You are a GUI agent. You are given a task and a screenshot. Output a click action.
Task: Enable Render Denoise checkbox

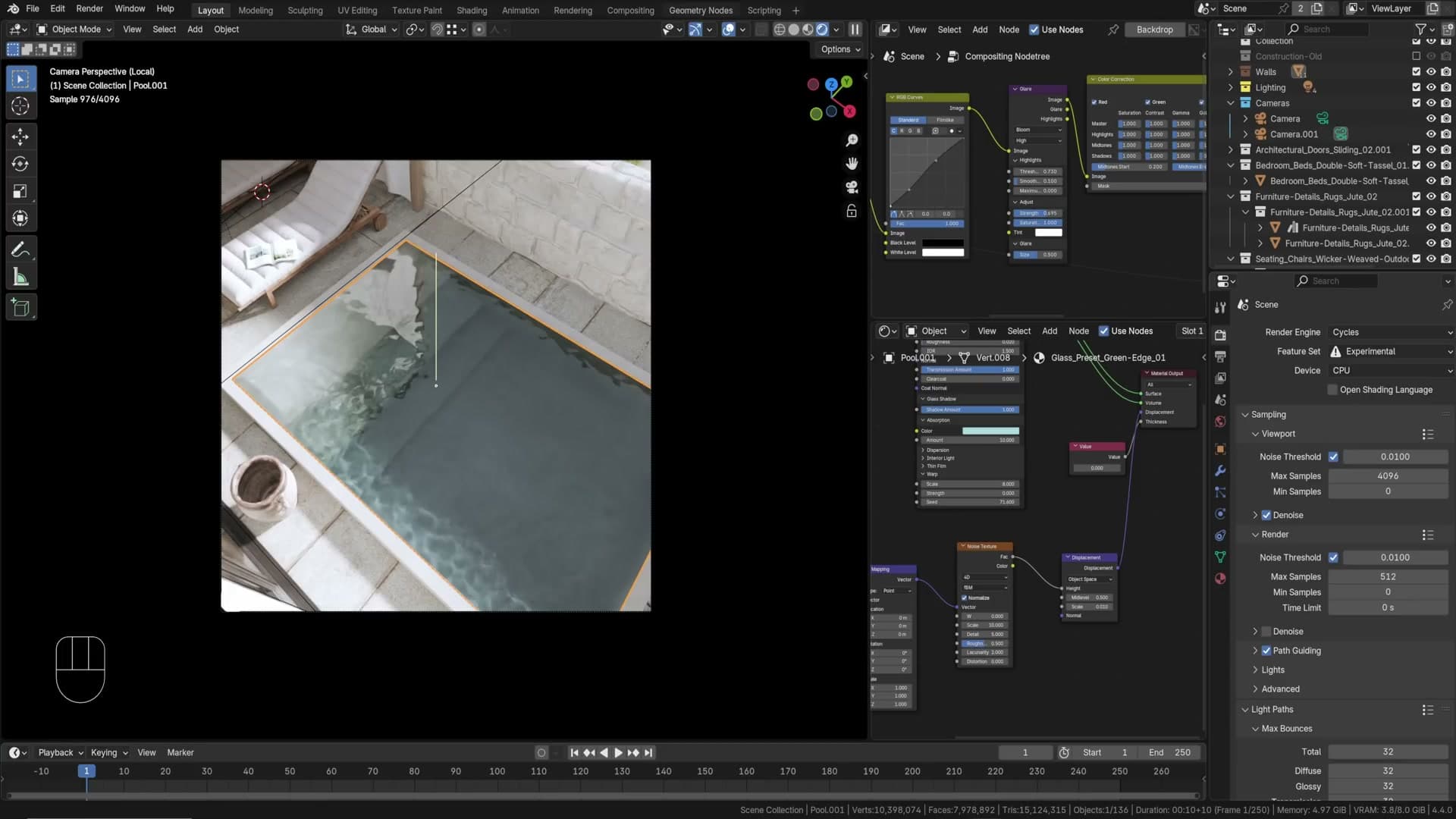point(1266,631)
